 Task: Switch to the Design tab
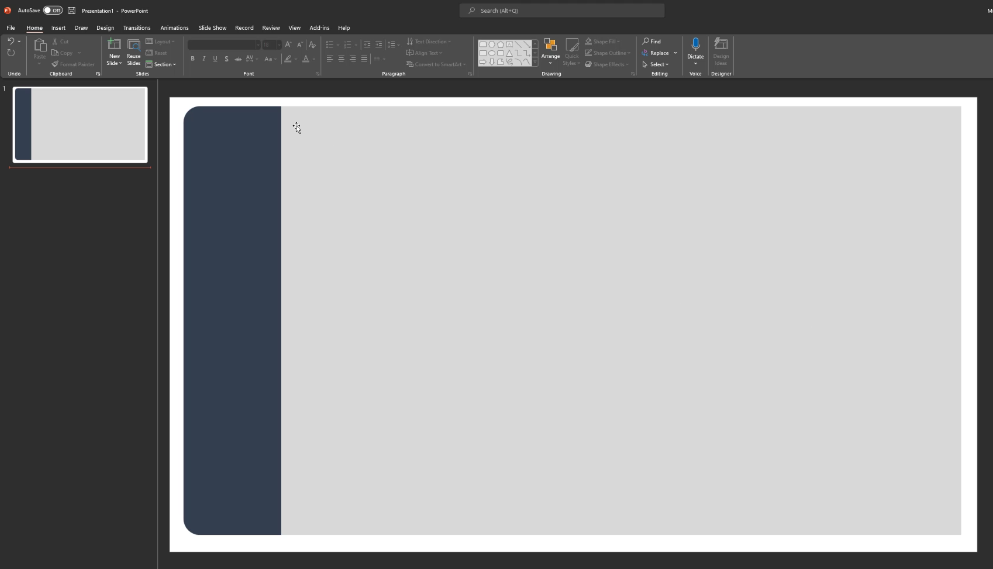[105, 28]
